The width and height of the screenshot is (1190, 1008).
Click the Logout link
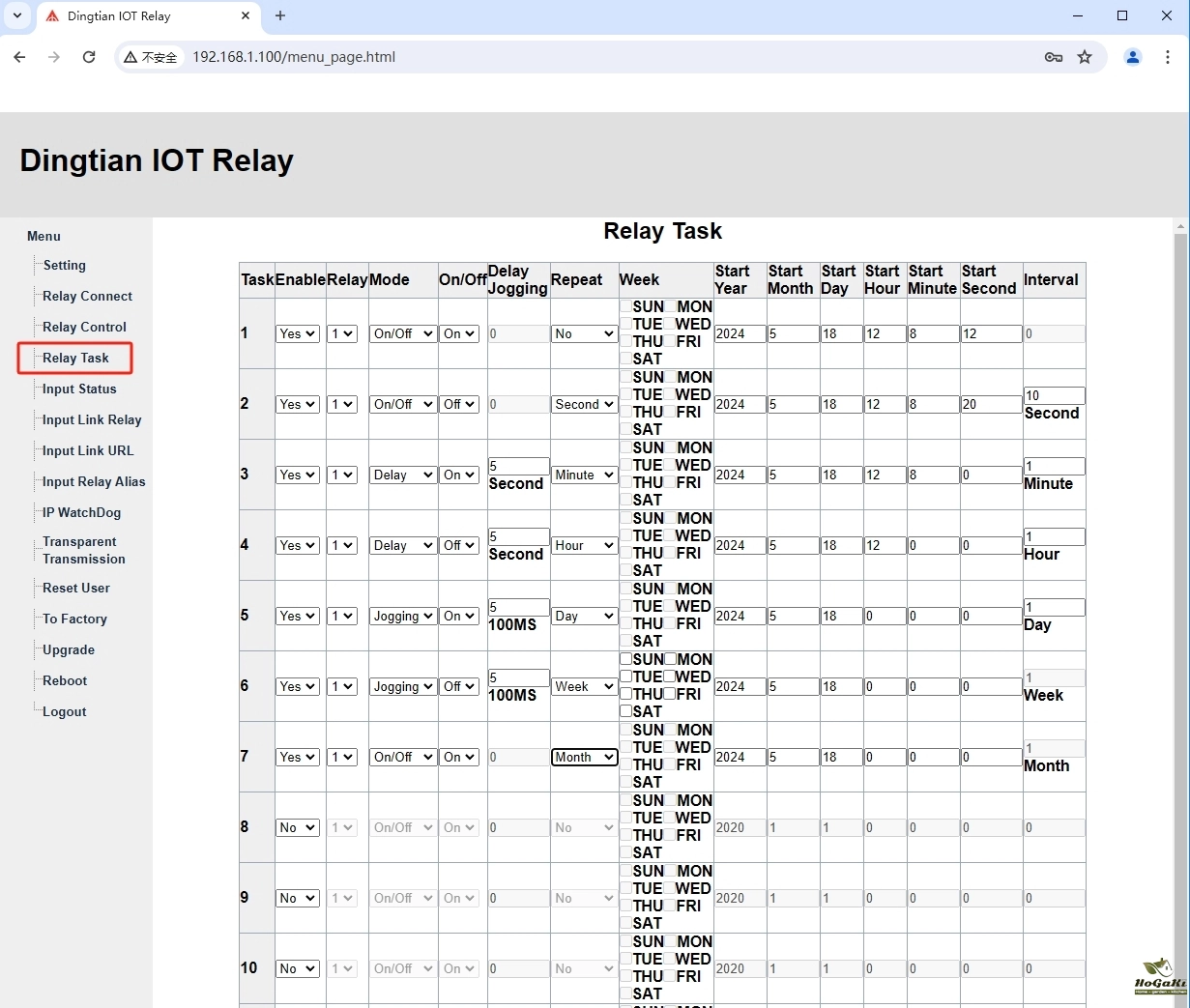pos(65,711)
